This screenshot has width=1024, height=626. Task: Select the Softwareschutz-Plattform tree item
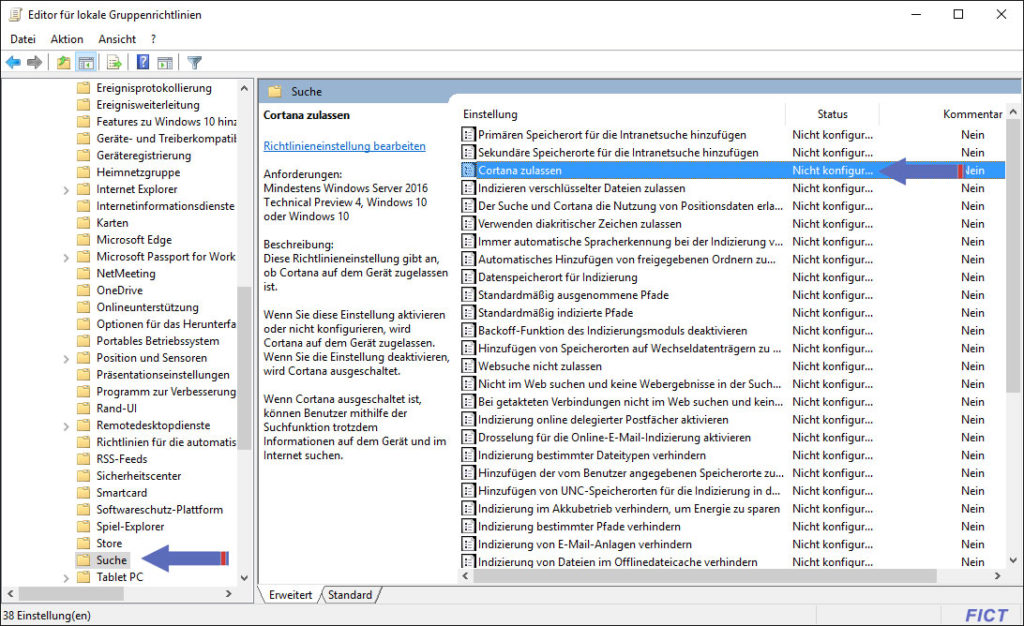[159, 509]
